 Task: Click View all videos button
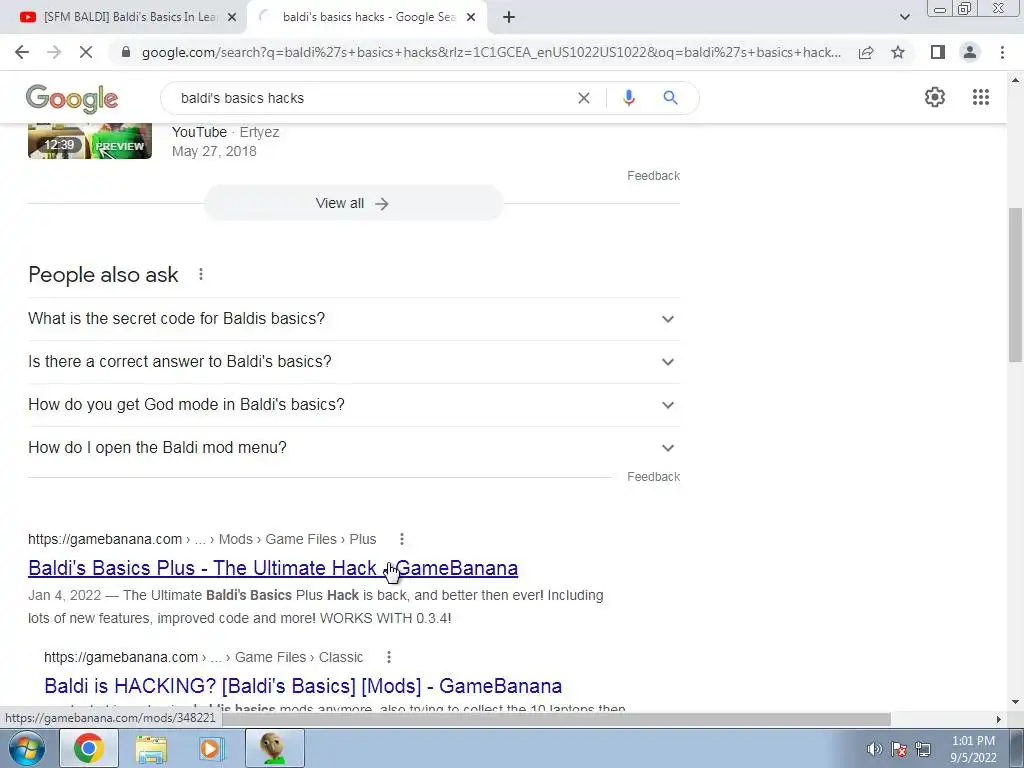click(x=353, y=203)
